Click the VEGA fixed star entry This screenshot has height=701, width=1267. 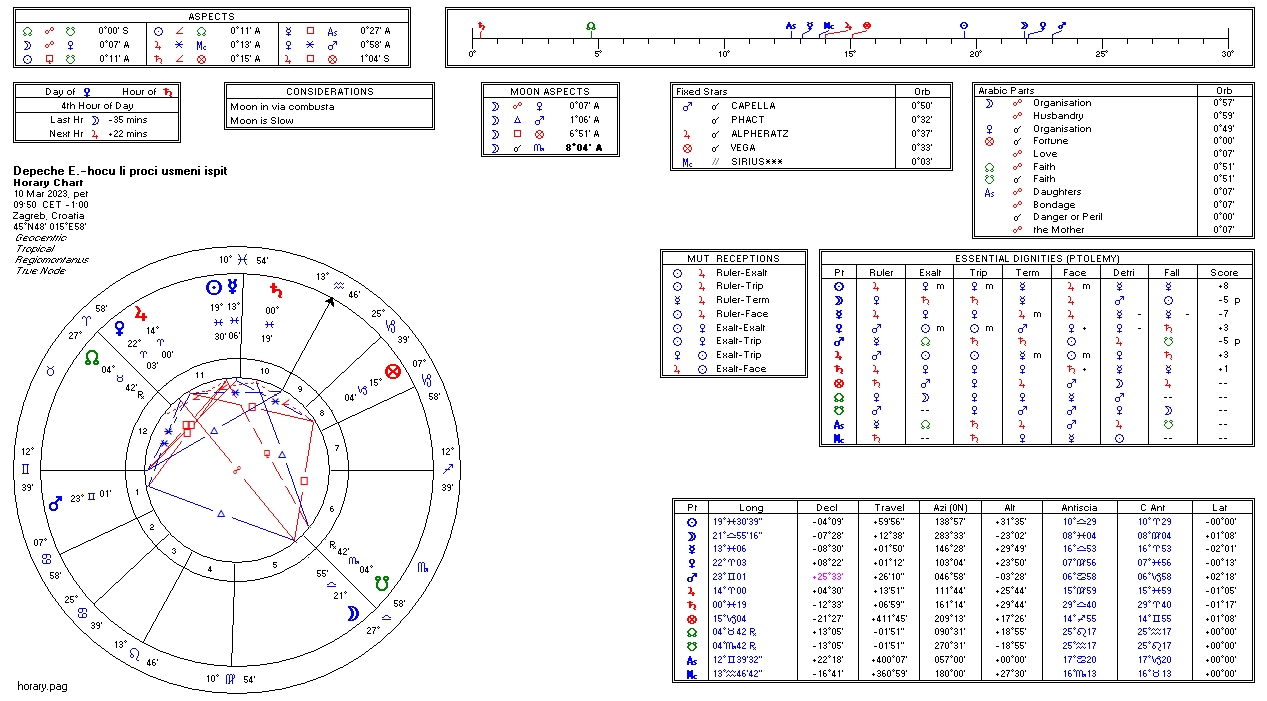click(x=744, y=147)
